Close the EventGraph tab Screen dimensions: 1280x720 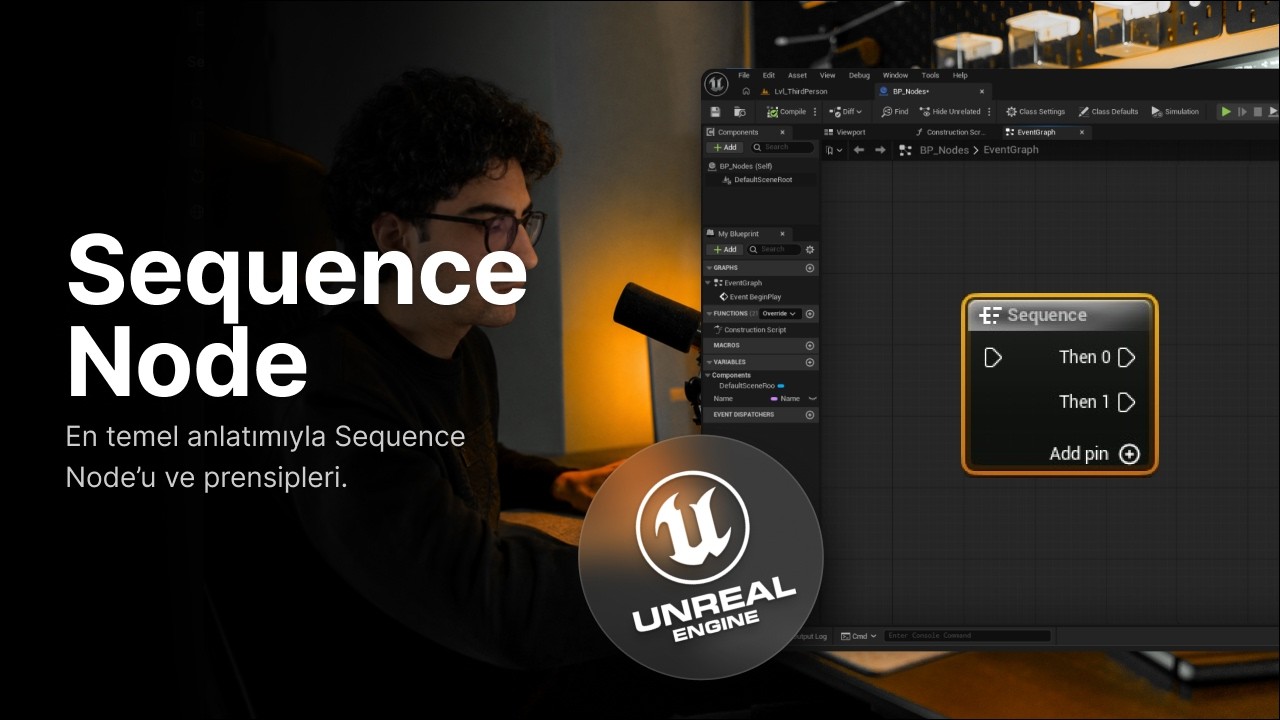click(1082, 132)
